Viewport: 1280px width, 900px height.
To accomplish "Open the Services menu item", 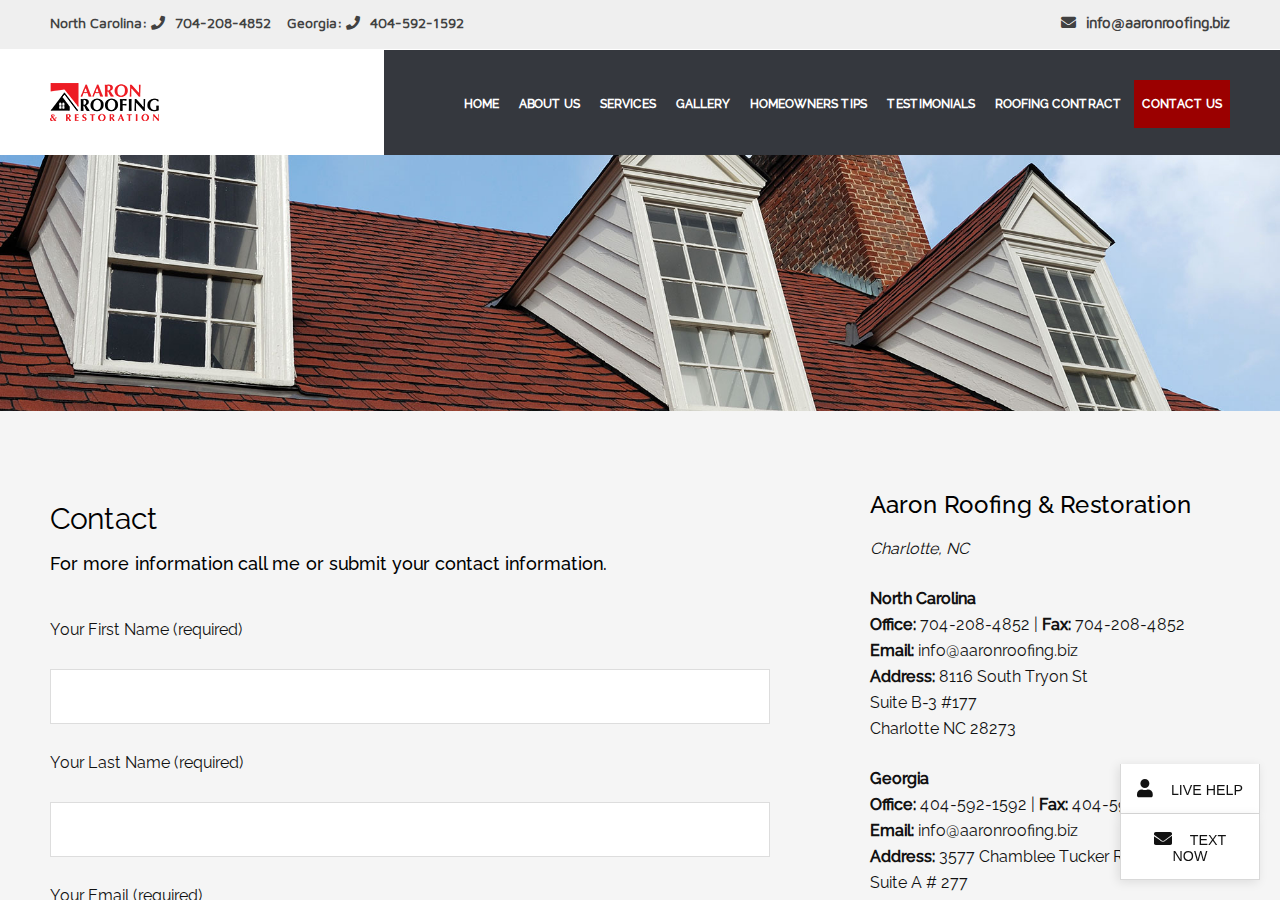I will click(628, 104).
